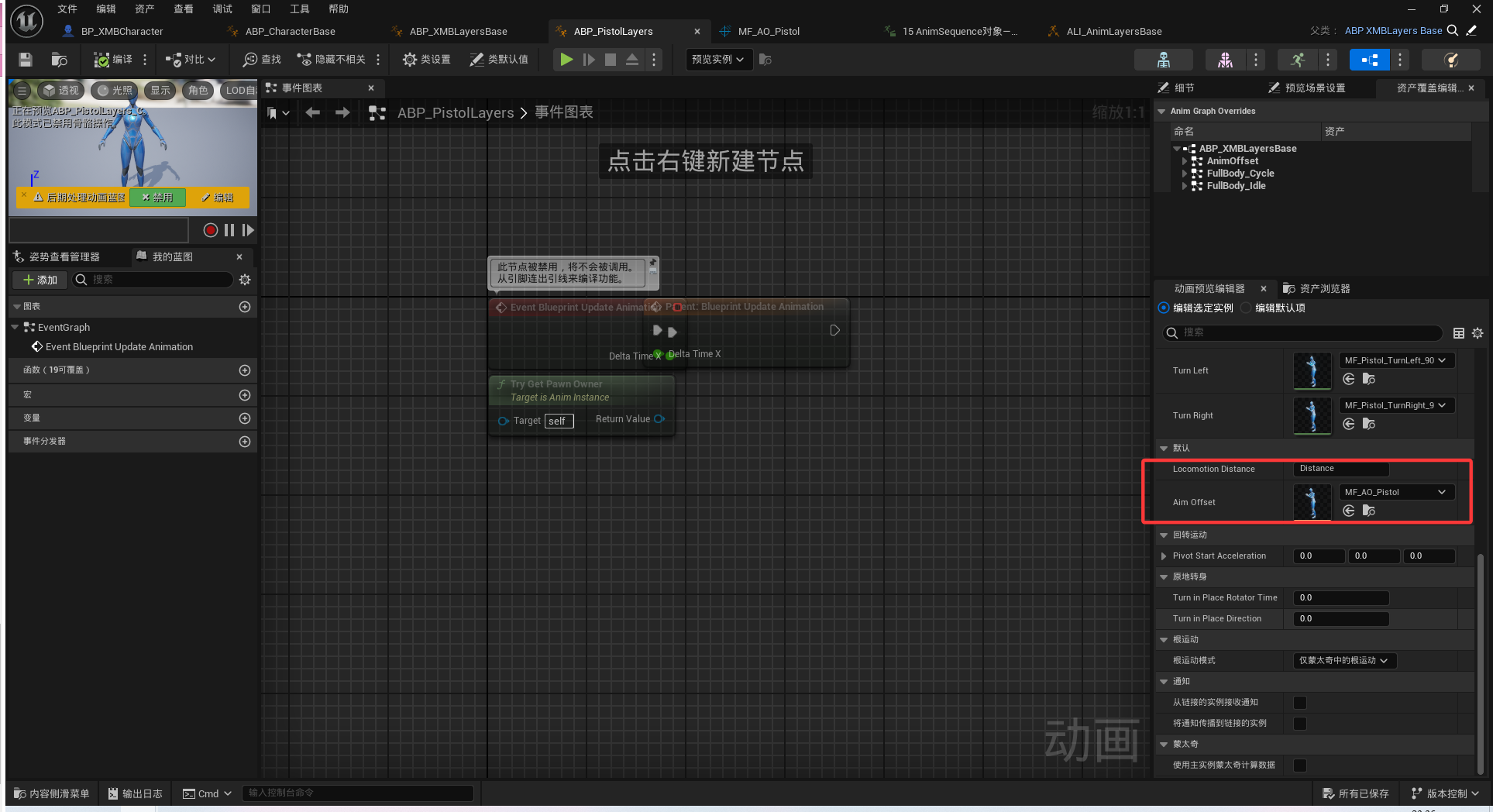Open the 透视 perspective viewport menu
Image resolution: width=1493 pixels, height=812 pixels.
tap(60, 91)
